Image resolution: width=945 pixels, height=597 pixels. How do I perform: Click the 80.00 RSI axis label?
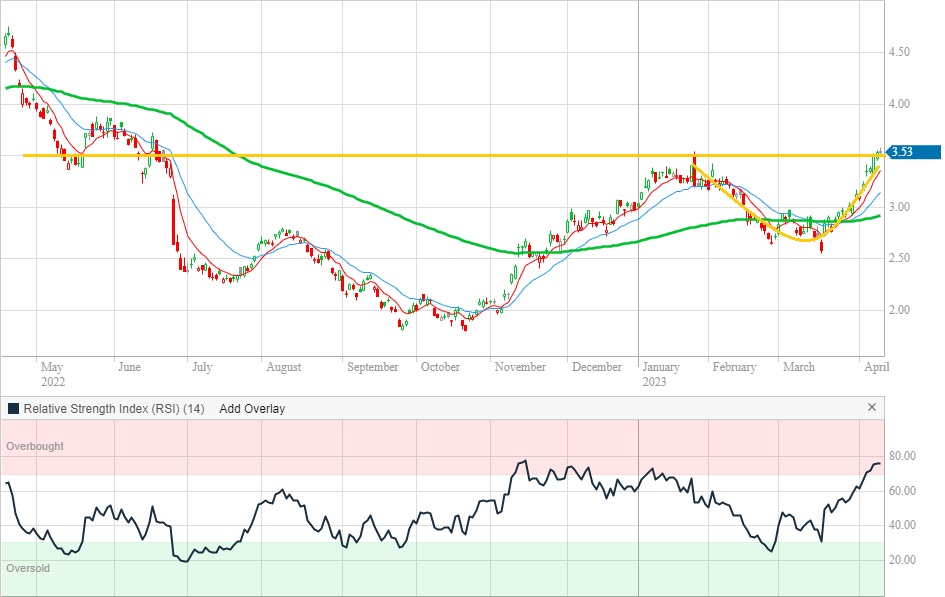(905, 457)
